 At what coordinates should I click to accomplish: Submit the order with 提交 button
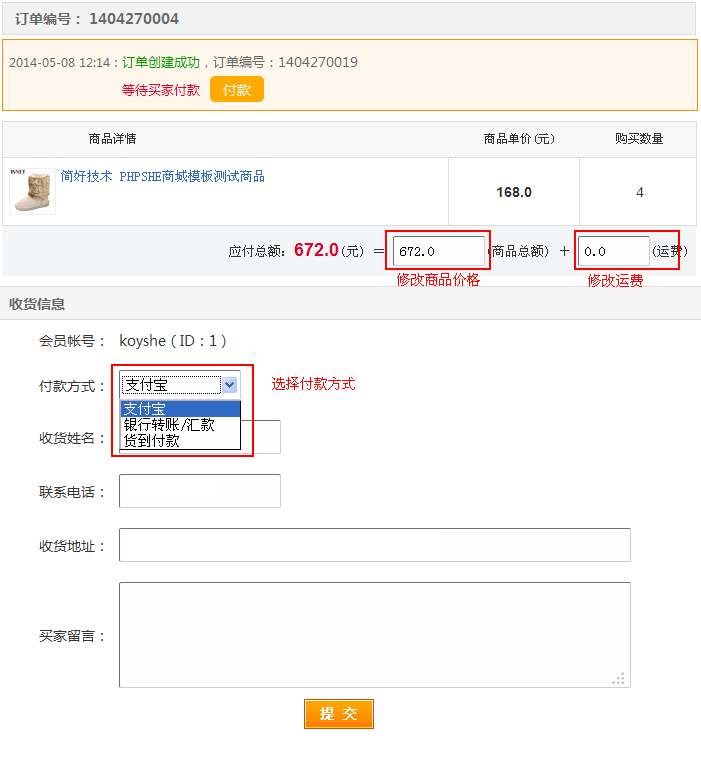coord(338,714)
